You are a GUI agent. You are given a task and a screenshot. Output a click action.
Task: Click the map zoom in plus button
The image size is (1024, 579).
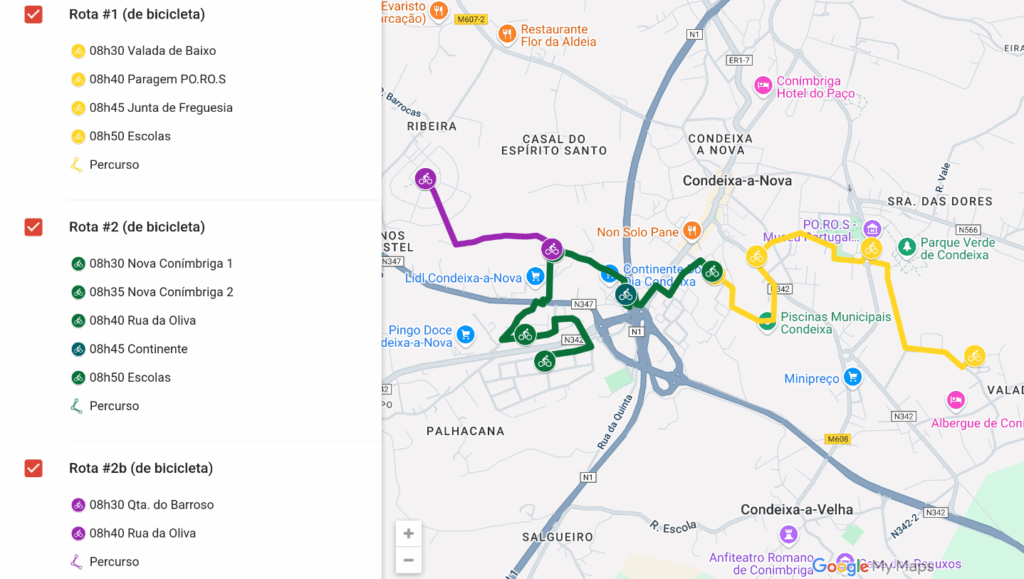pos(408,534)
